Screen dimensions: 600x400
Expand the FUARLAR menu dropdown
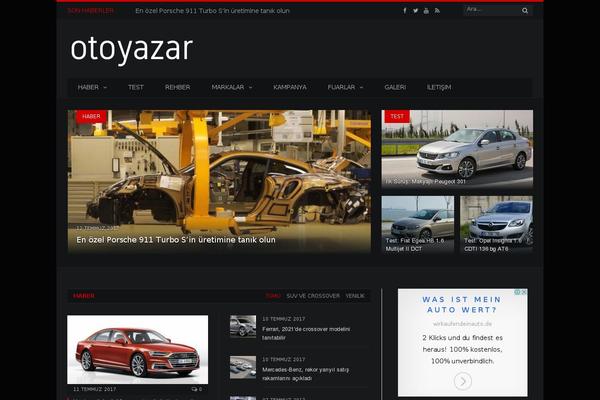(x=345, y=87)
